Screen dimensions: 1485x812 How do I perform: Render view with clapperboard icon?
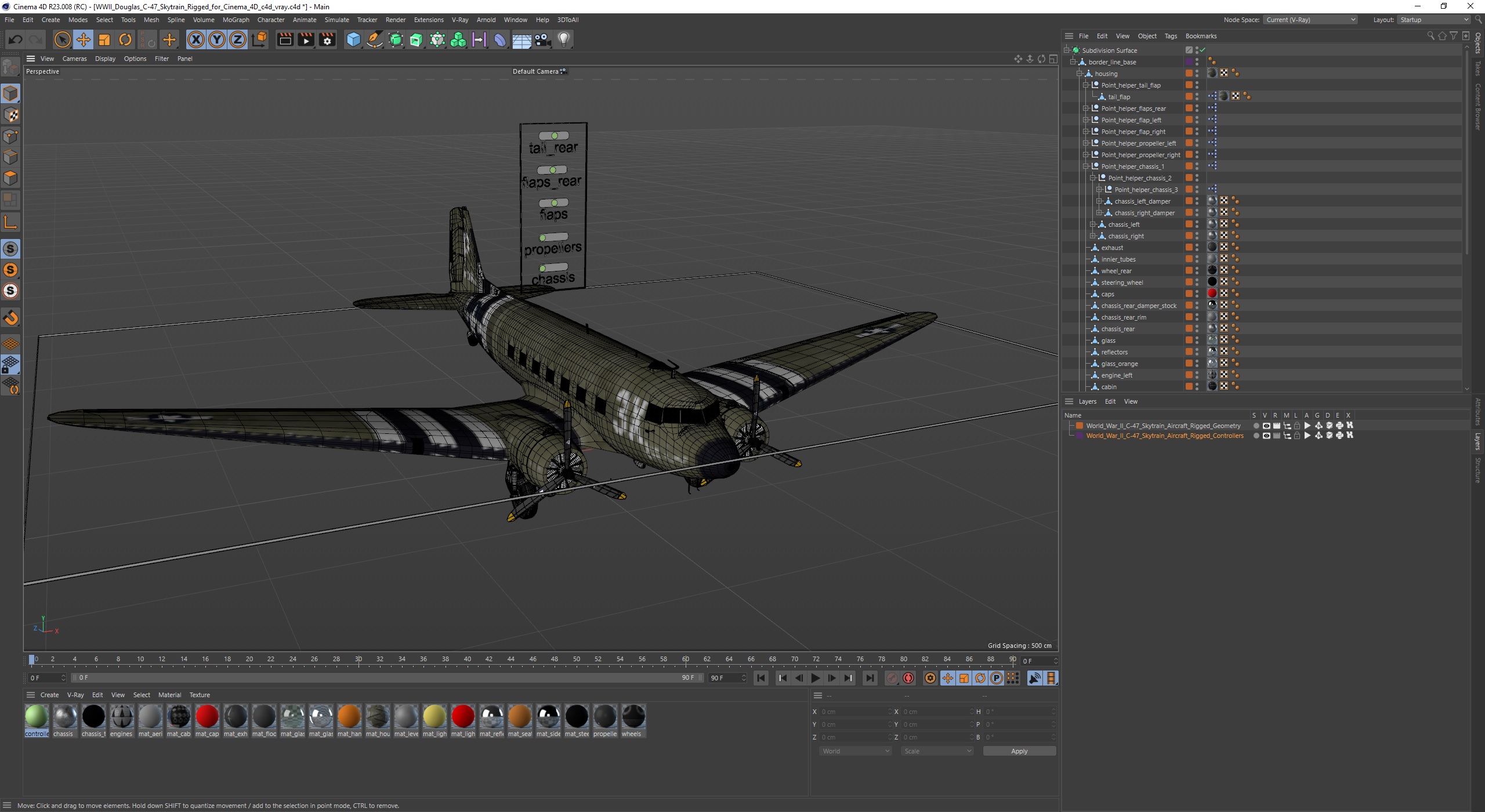285,39
